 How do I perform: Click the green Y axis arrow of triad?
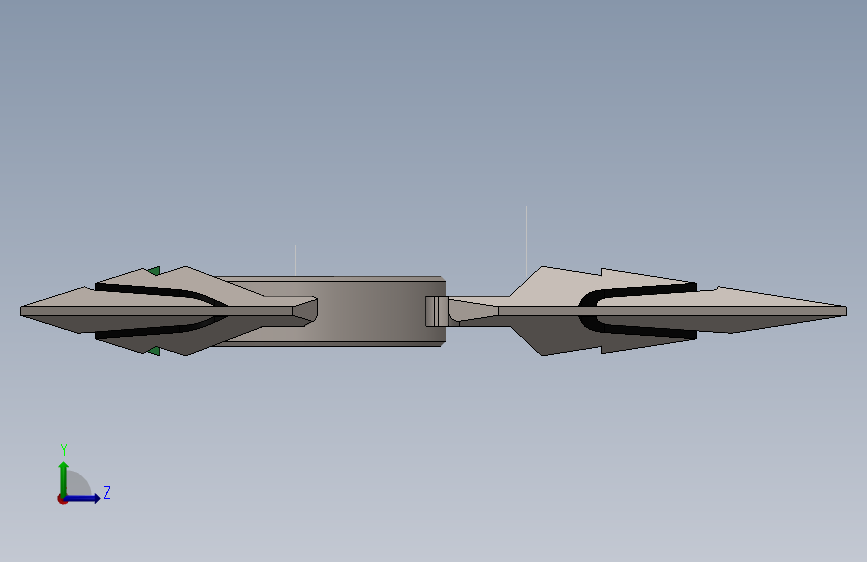[64, 478]
